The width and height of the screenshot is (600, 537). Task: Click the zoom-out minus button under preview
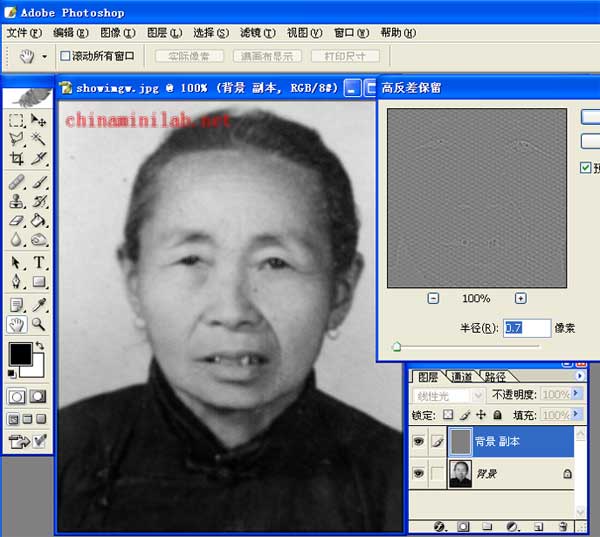[433, 298]
